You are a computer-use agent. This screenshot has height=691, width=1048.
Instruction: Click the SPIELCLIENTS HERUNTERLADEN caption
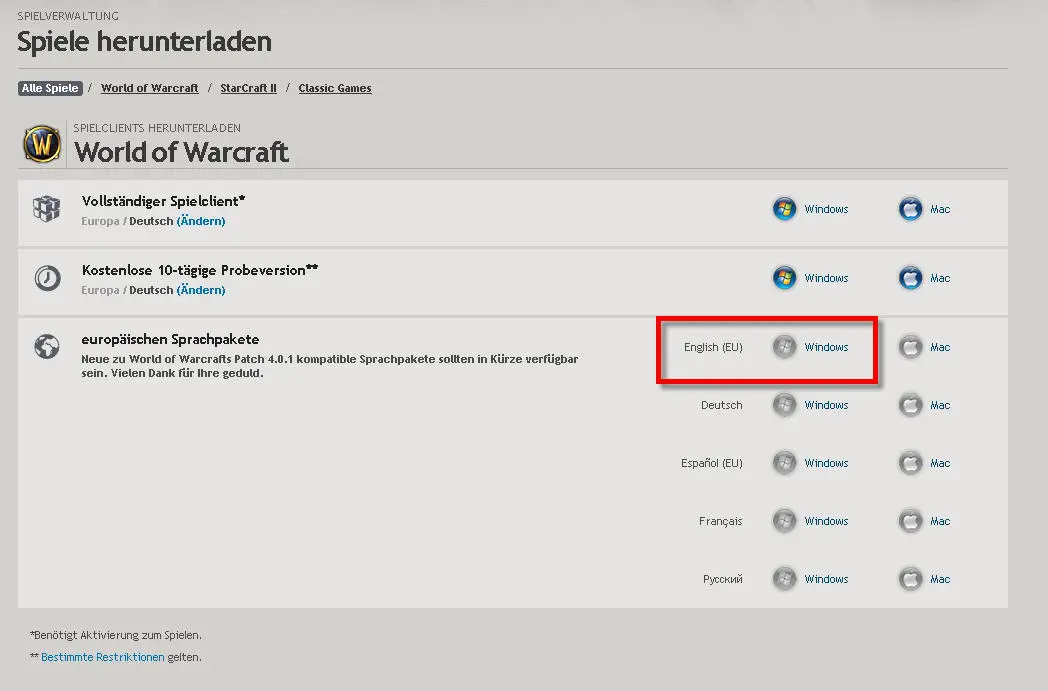click(157, 128)
